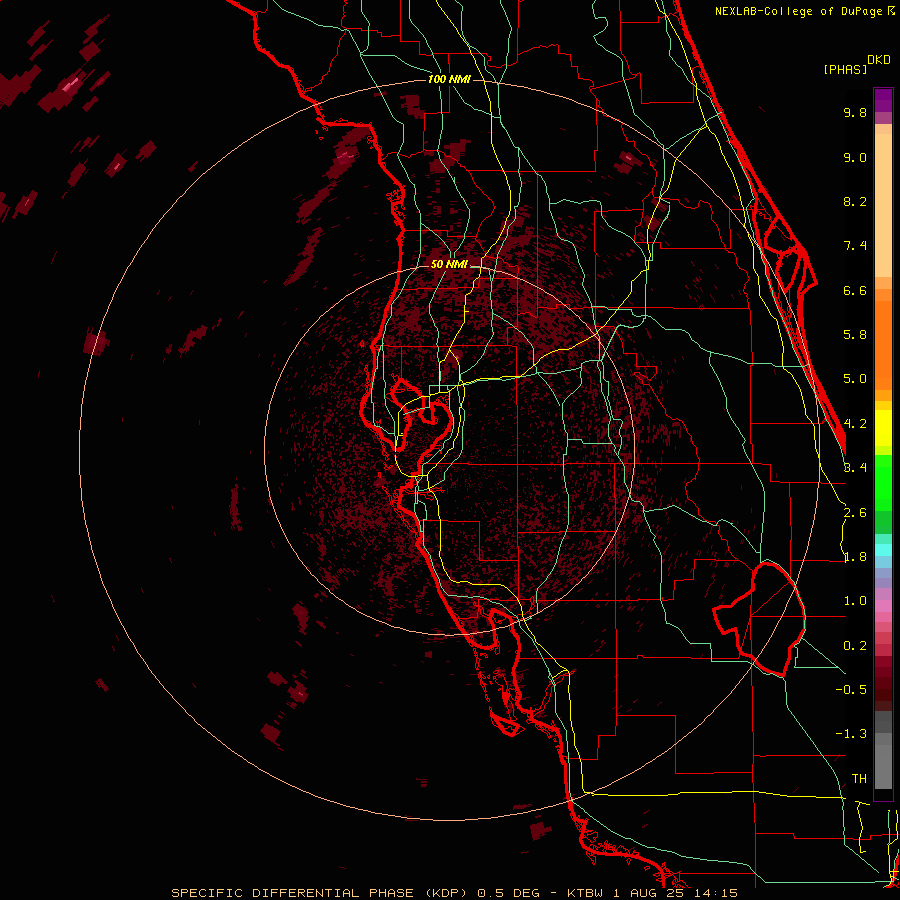The height and width of the screenshot is (900, 900).
Task: Pick the bright green color bar segment
Action: tap(883, 483)
